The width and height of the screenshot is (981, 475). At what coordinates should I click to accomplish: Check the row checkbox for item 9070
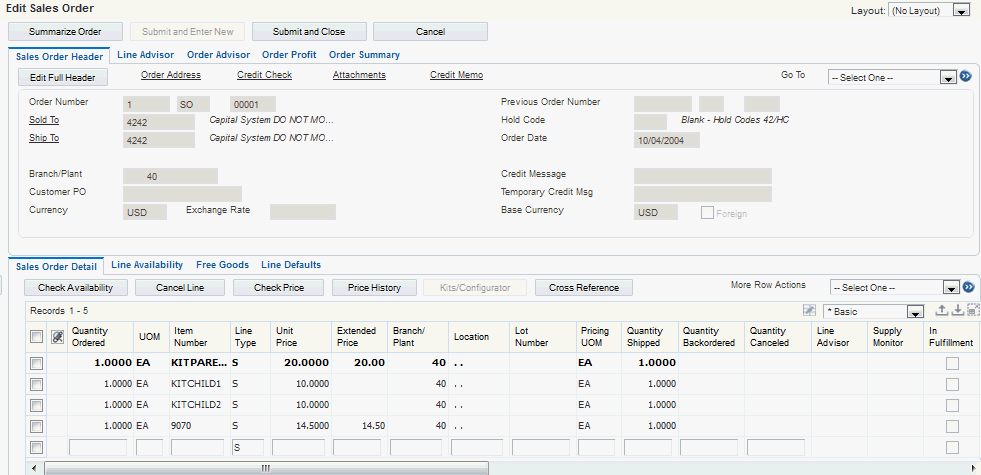[37, 426]
